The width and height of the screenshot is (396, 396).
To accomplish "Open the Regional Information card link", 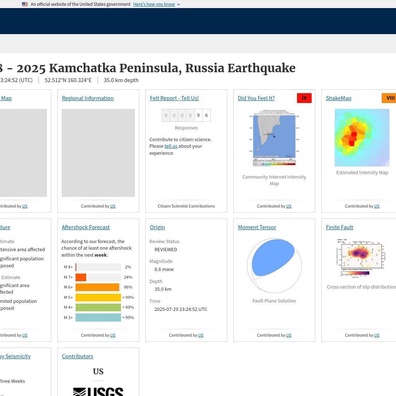I will [x=88, y=98].
